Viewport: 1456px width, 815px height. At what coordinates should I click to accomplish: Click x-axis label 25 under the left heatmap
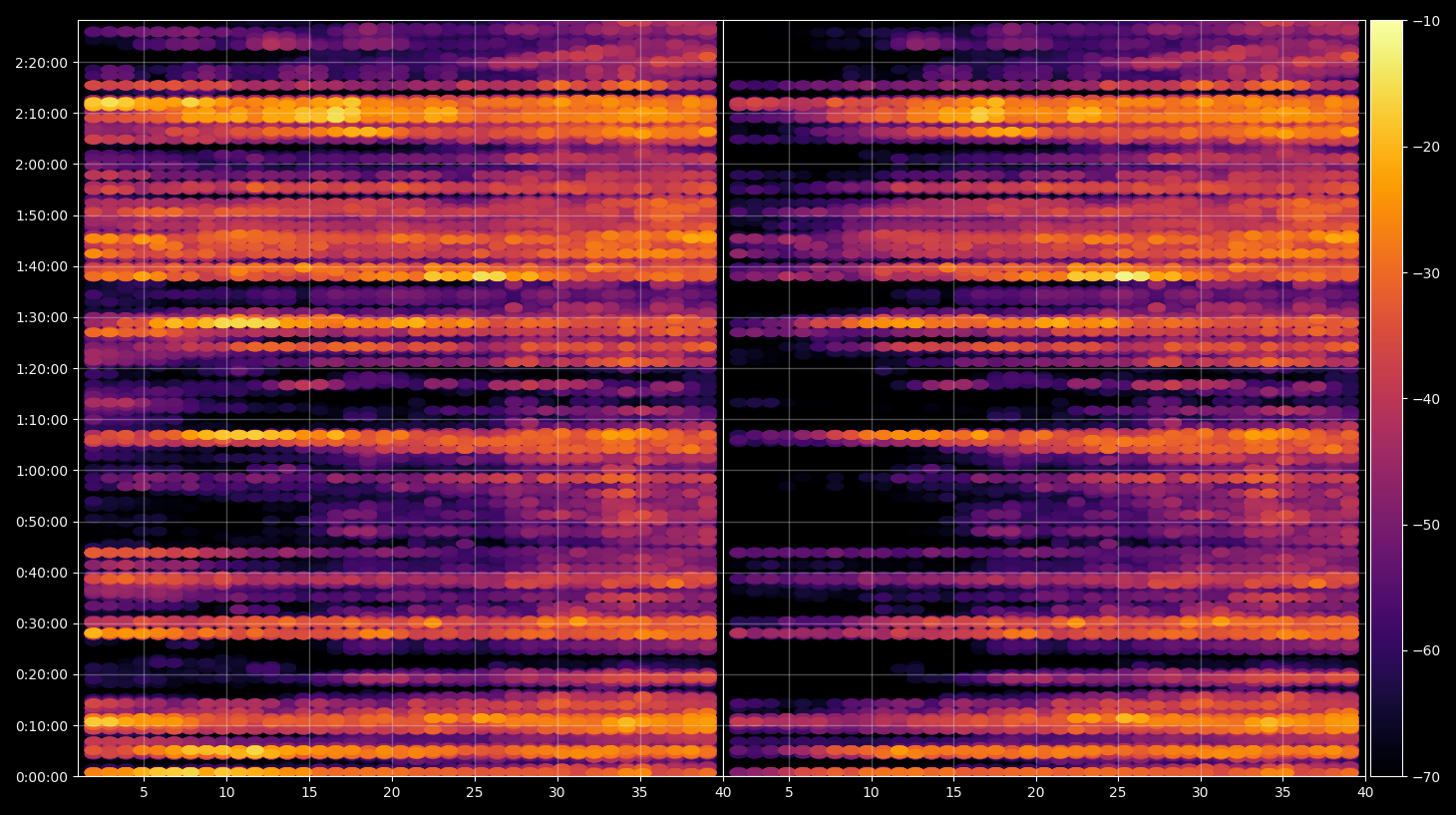tap(474, 793)
